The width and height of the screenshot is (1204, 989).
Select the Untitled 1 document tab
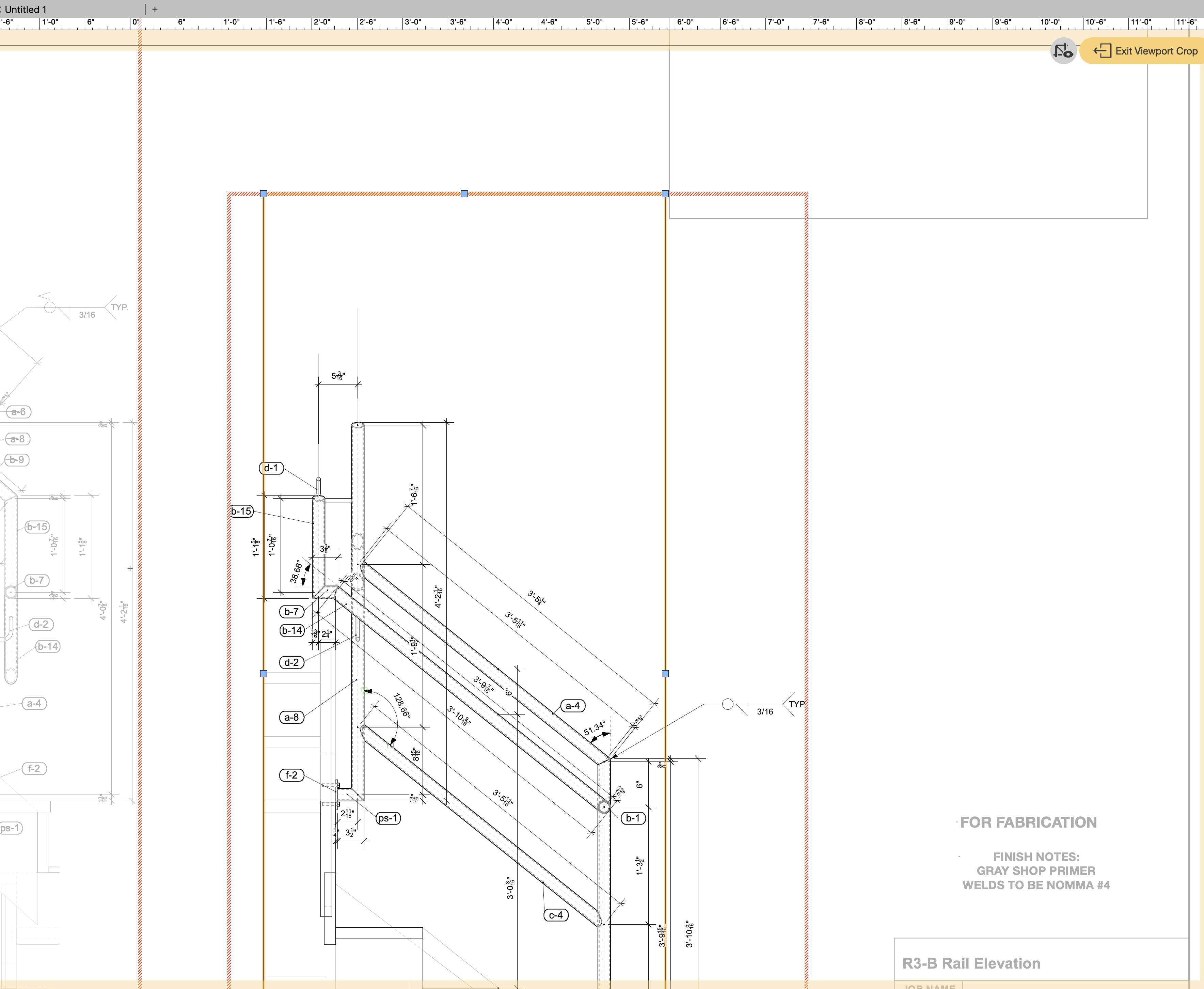coord(25,9)
